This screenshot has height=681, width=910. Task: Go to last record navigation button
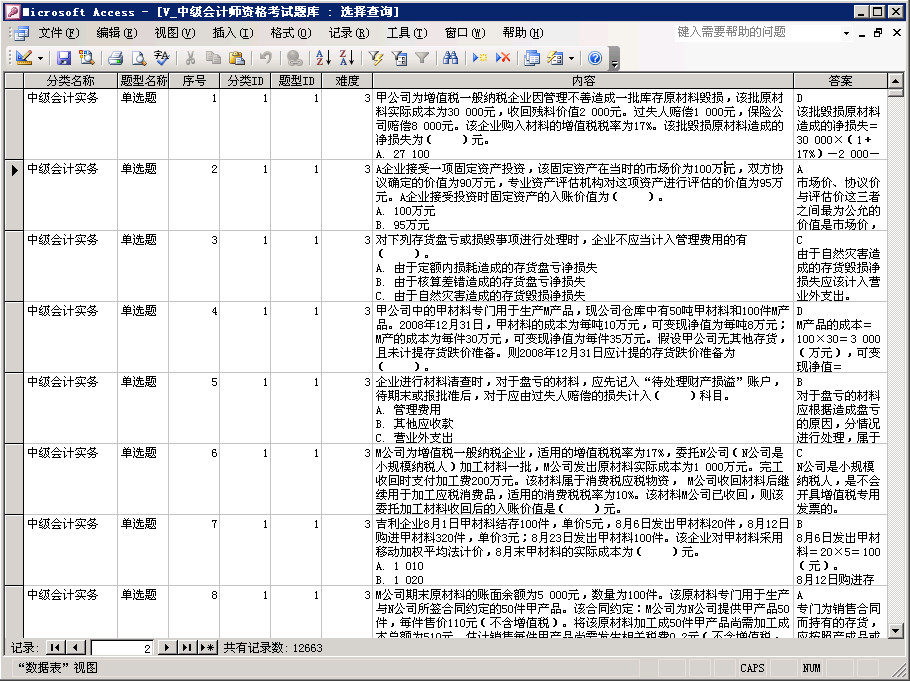(x=187, y=647)
